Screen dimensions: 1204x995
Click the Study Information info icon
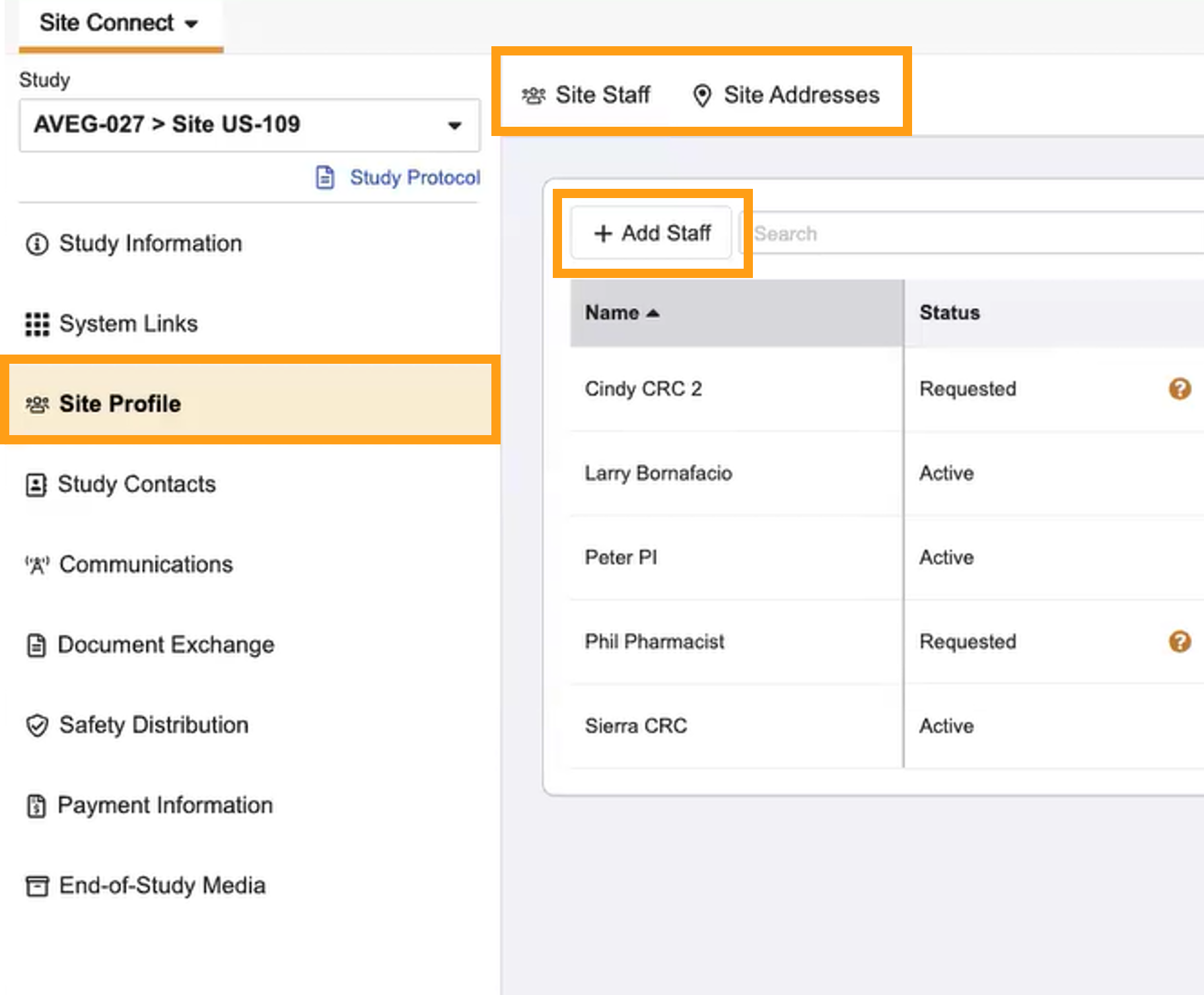(37, 244)
